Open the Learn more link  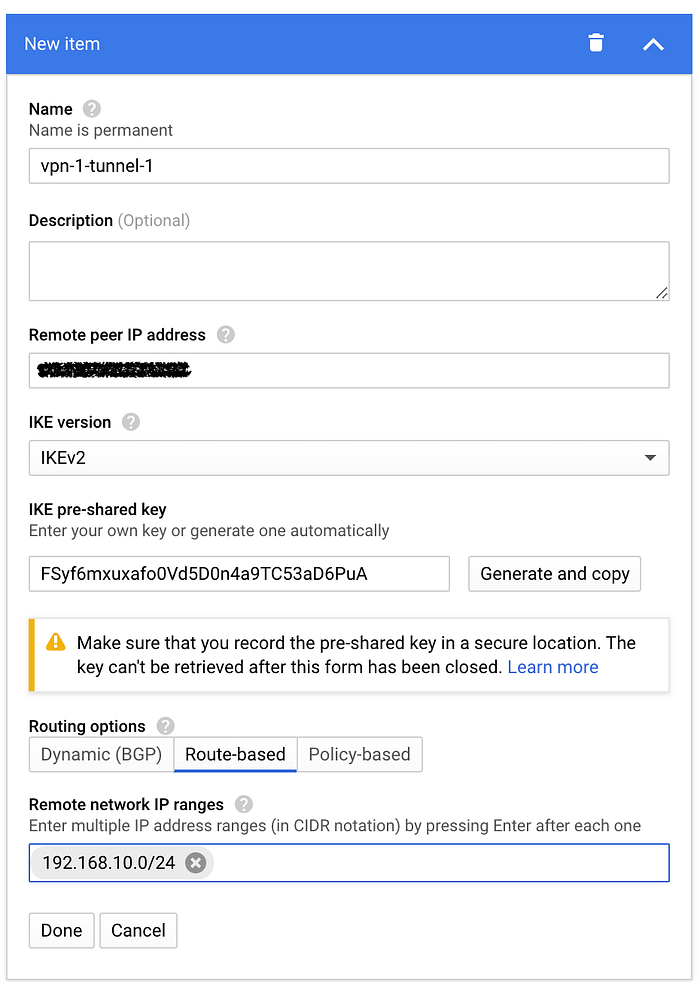[x=553, y=667]
